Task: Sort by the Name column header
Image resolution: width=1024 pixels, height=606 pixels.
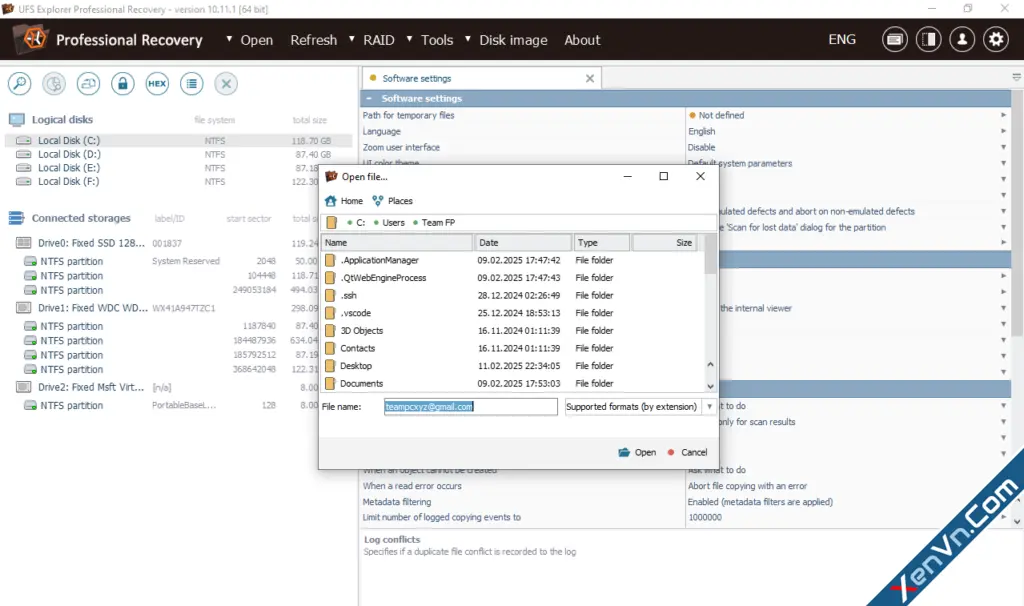Action: (x=397, y=243)
